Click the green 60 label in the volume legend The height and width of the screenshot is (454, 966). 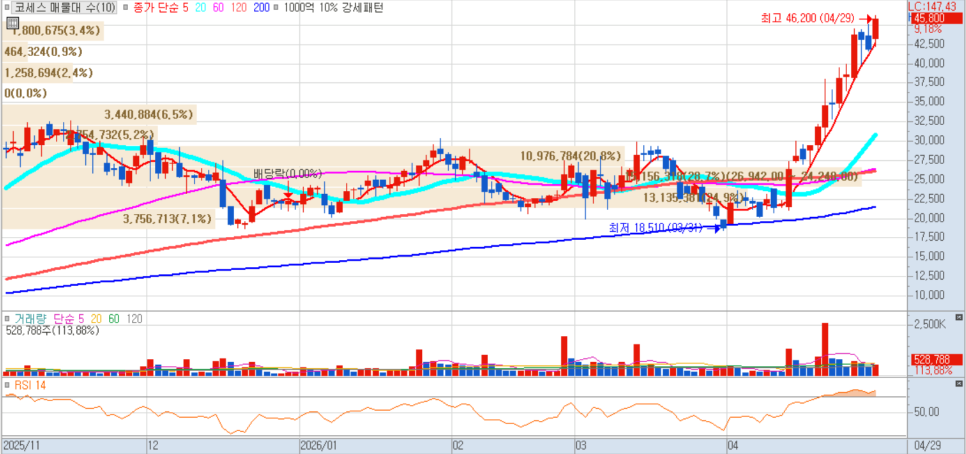pos(114,319)
